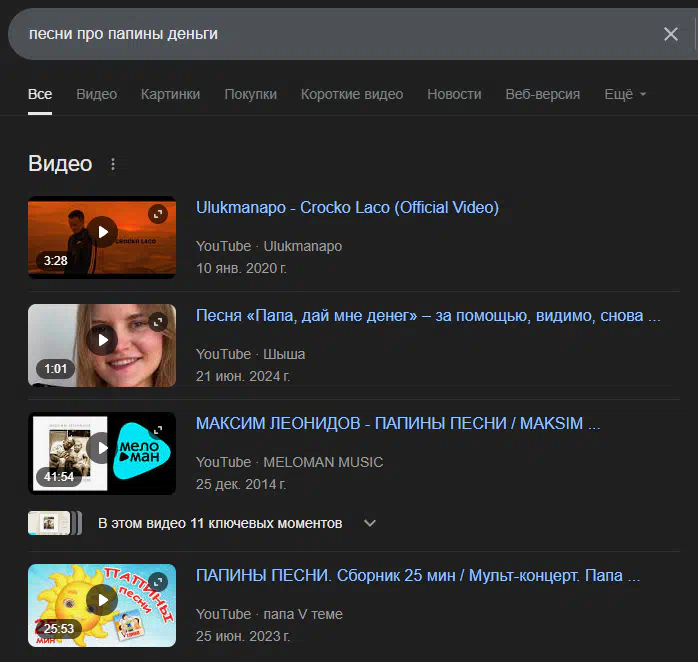Go to the Новости tab
Viewport: 698px width, 662px height.
[x=455, y=94]
